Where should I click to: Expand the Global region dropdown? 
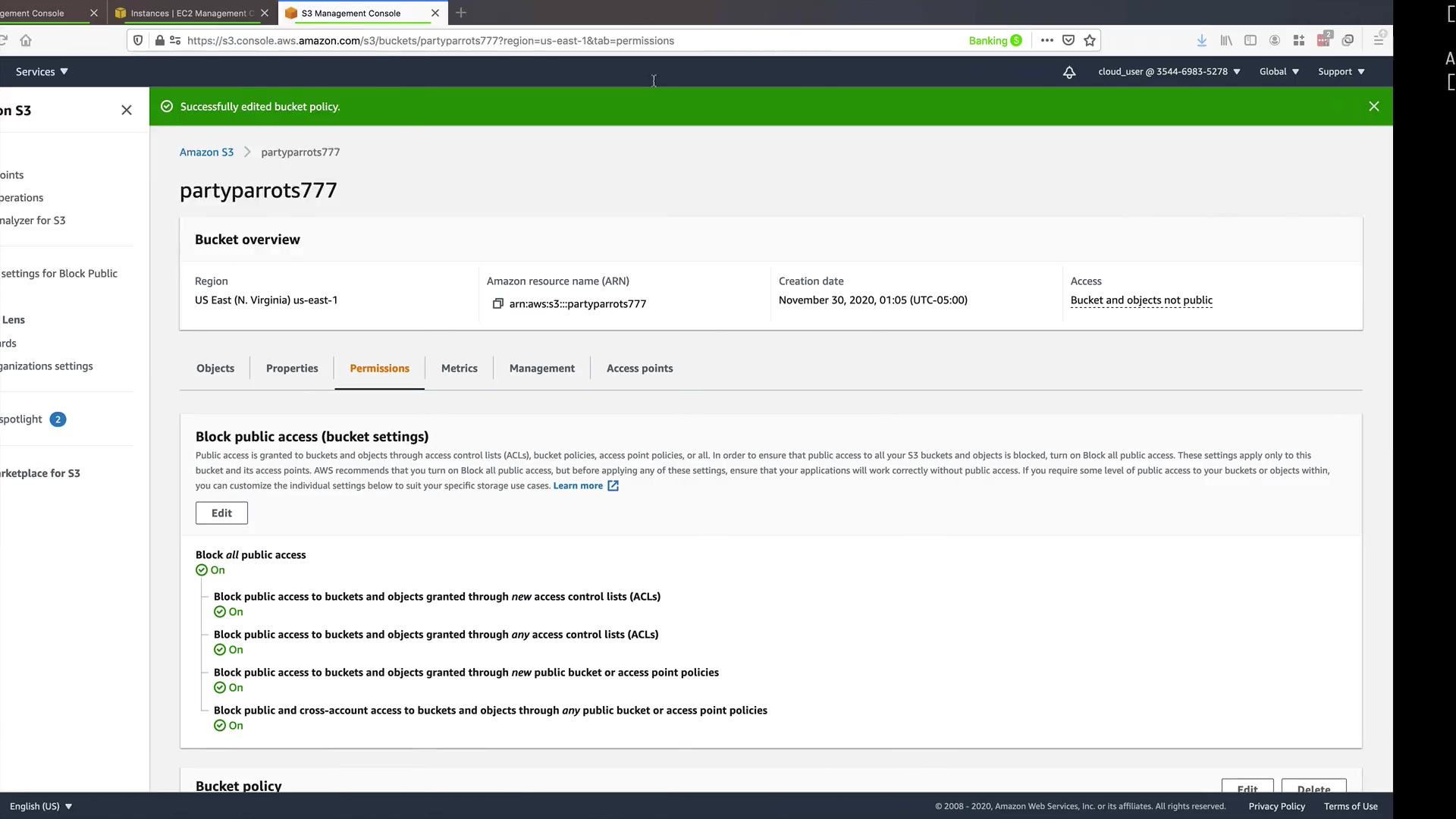(x=1279, y=72)
